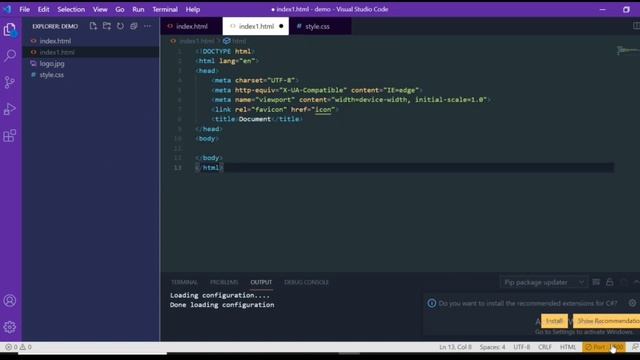Screen dimensions: 640x360
Task: Click the feedback icon in status bar
Action: click(635, 347)
